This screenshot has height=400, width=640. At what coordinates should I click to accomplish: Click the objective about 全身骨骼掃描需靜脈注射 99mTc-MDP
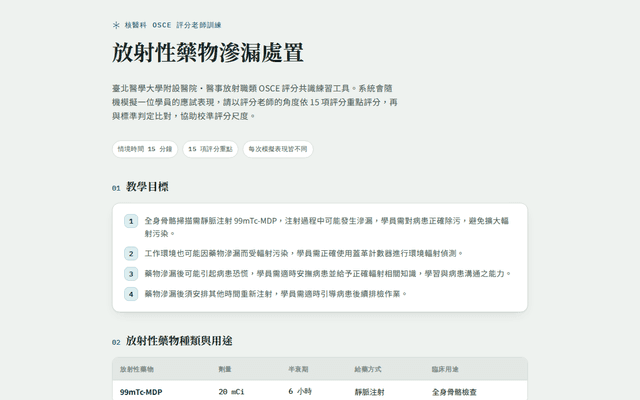pos(327,227)
